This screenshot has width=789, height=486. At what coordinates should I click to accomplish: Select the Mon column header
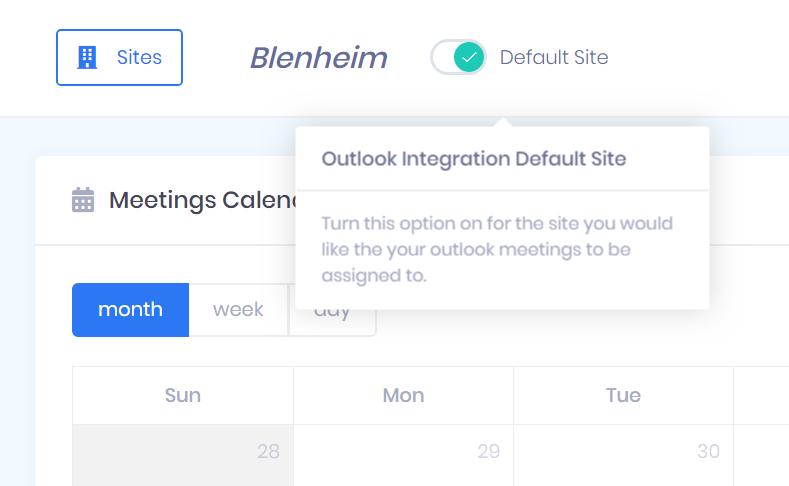[403, 395]
